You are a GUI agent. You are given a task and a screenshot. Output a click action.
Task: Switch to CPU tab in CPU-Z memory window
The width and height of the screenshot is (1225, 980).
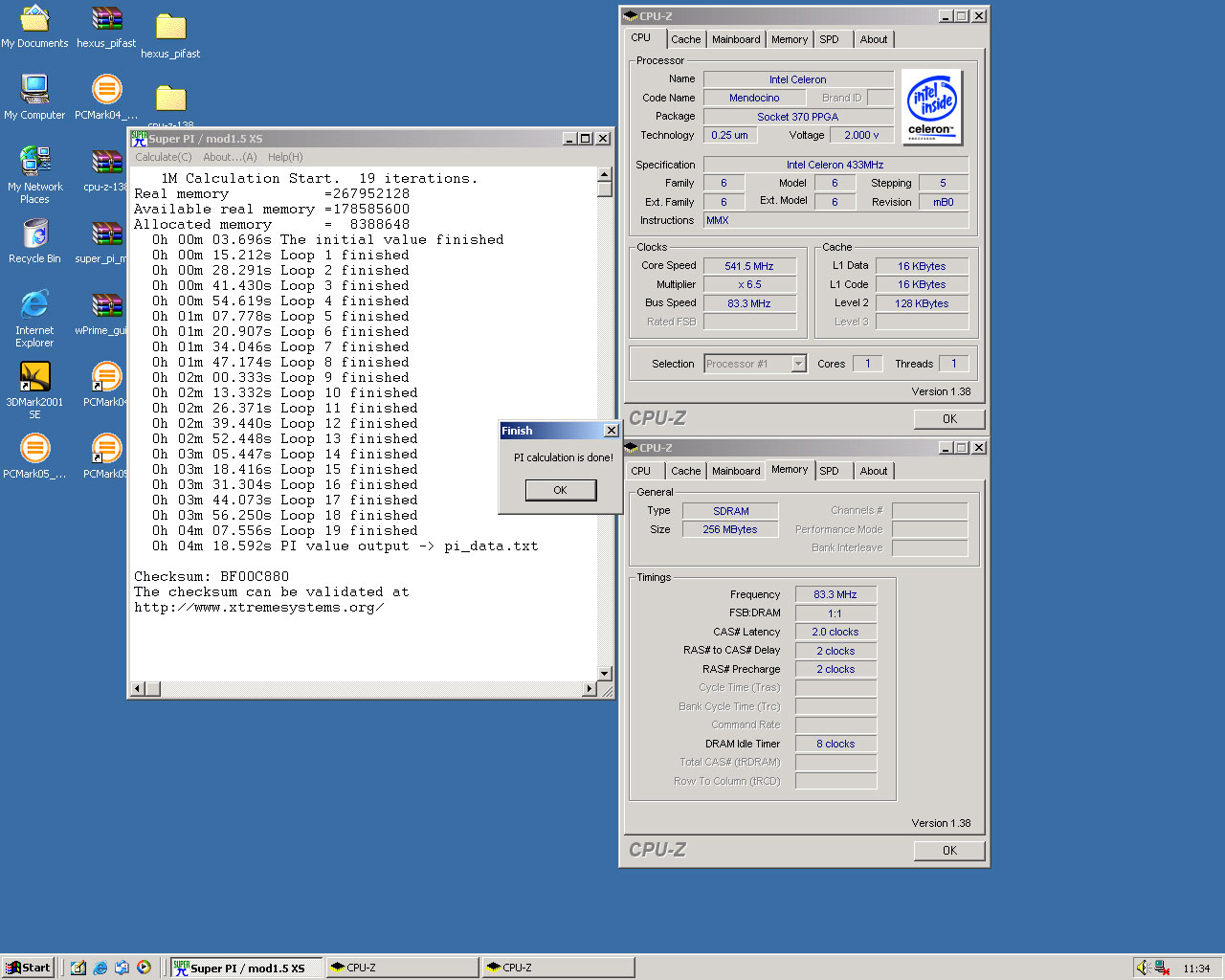coord(641,471)
